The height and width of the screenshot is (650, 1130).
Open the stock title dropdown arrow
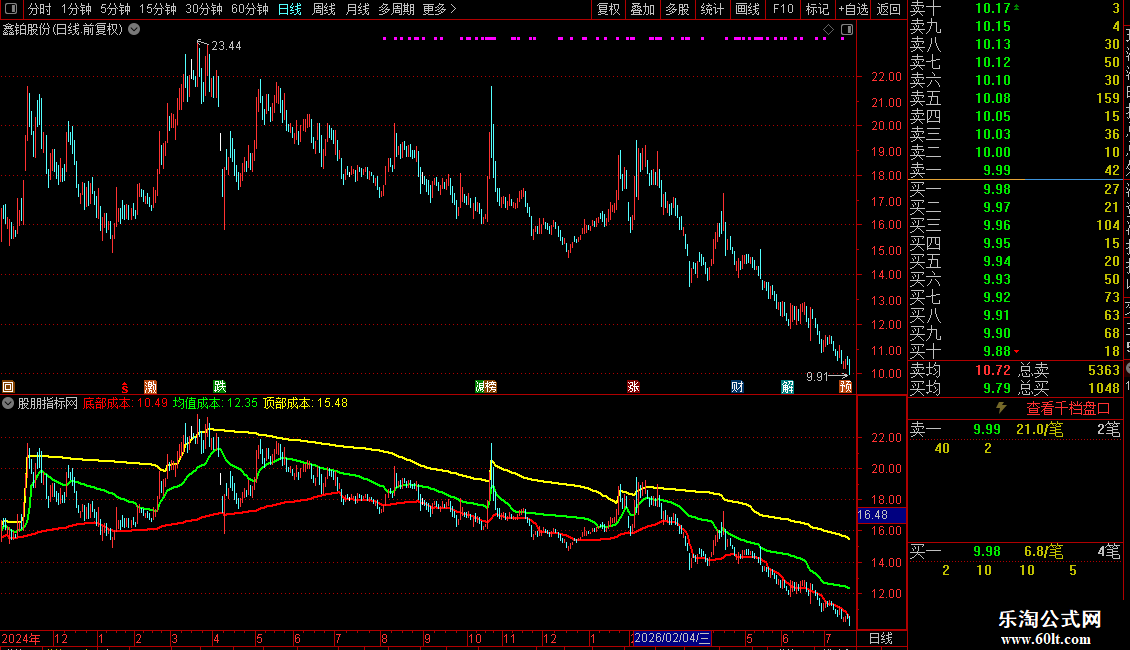tap(134, 30)
